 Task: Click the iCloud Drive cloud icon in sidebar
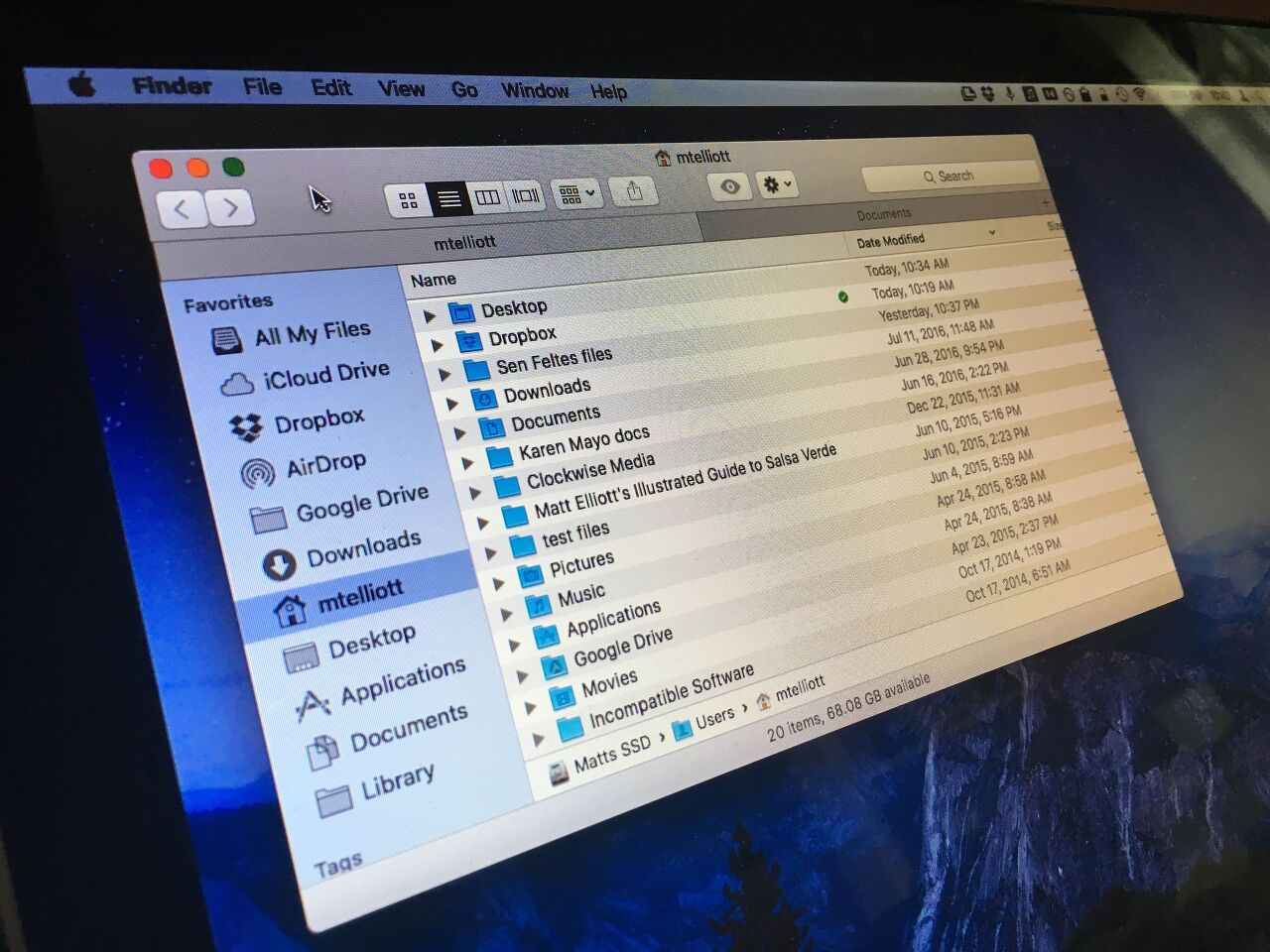click(236, 385)
